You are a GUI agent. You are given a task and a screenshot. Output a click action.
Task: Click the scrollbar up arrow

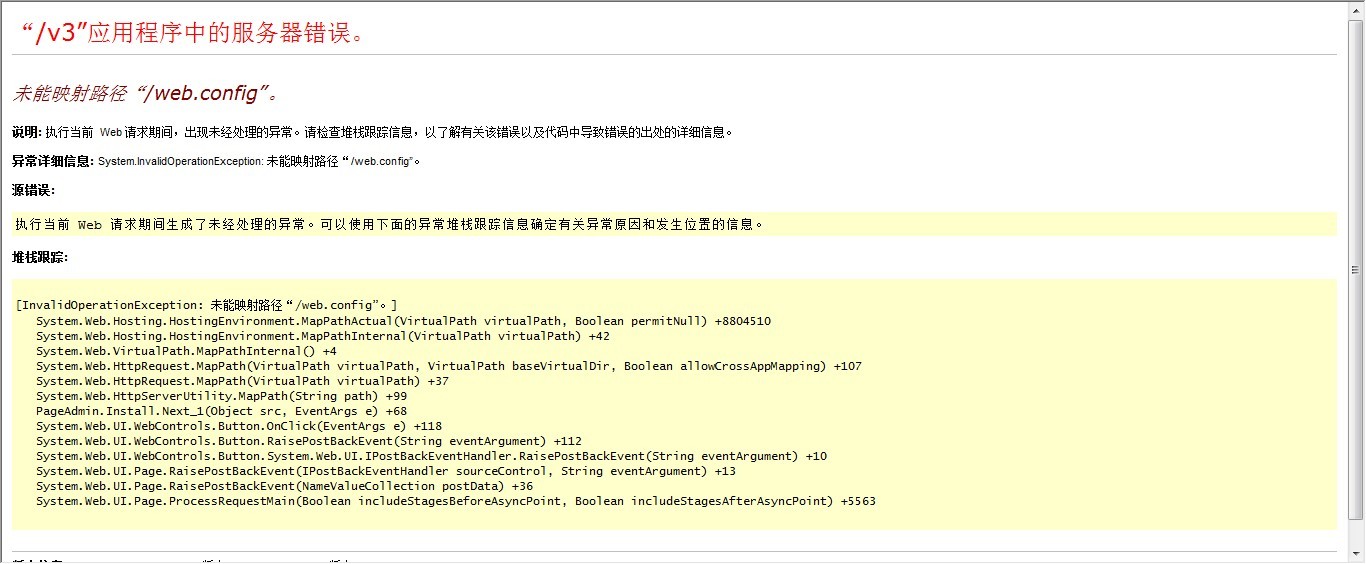[1357, 8]
